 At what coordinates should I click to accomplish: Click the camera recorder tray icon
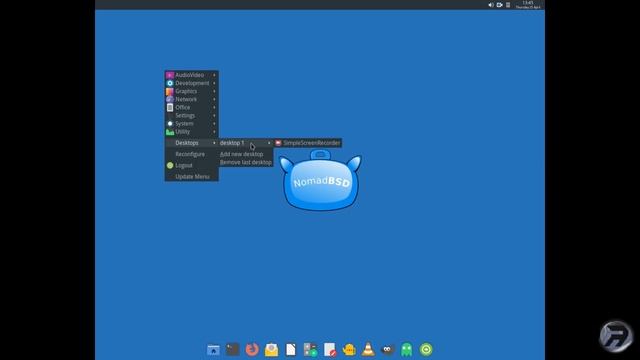coord(499,5)
